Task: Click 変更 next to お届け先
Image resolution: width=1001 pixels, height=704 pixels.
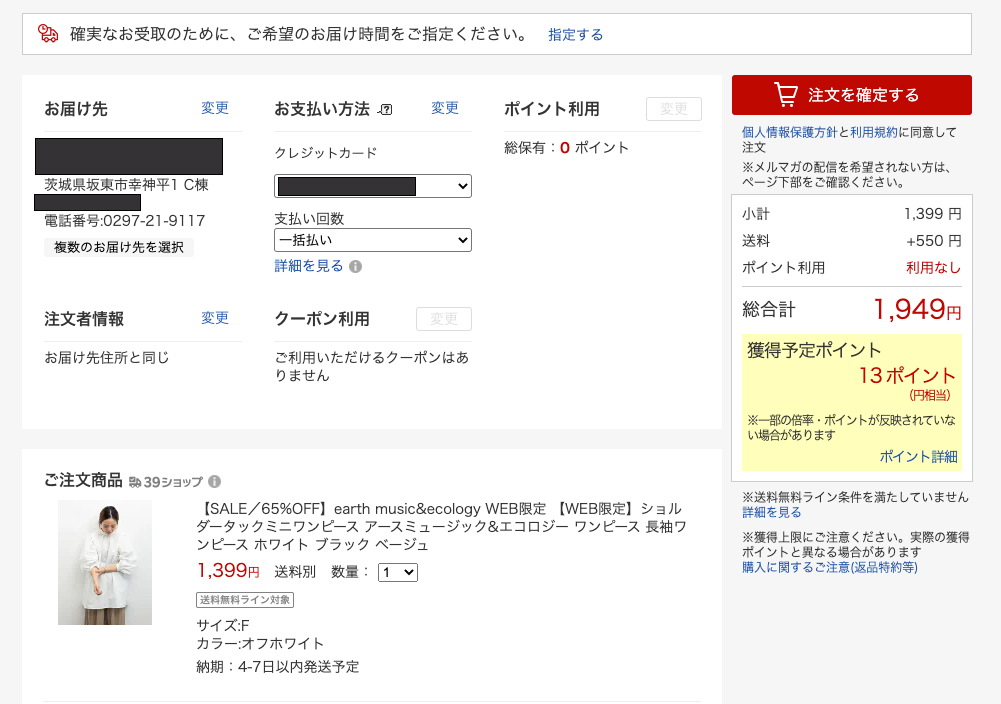Action: [x=215, y=108]
